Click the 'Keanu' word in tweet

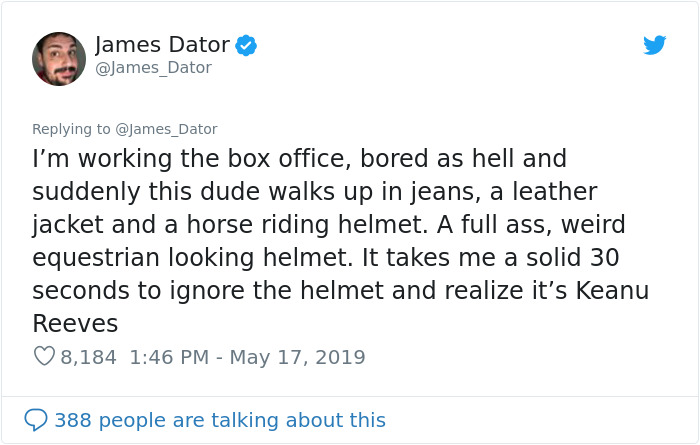click(x=612, y=291)
